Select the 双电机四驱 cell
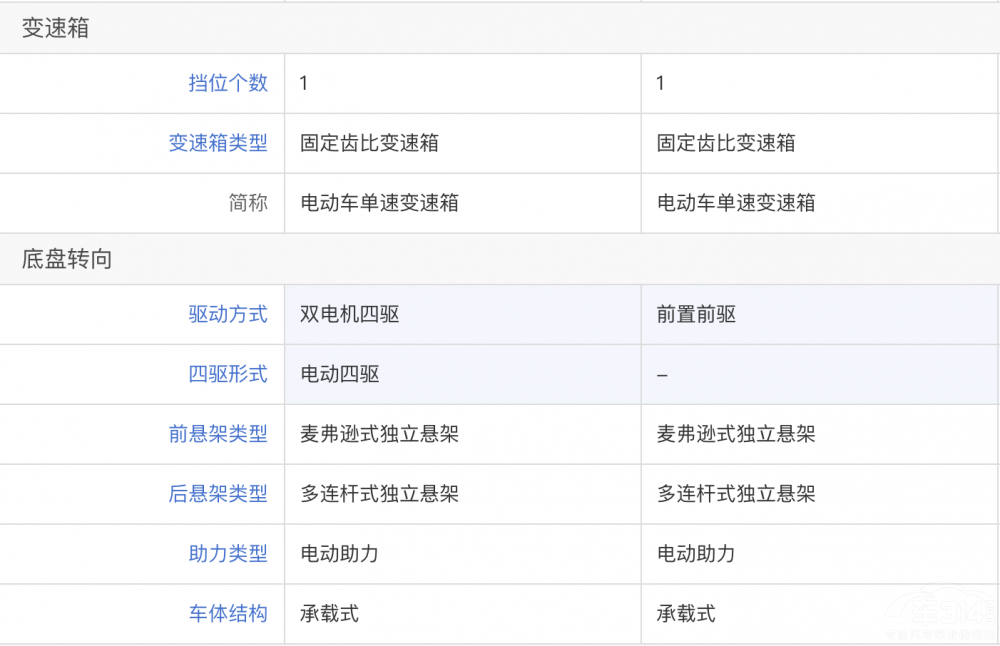1000x646 pixels. tap(350, 314)
